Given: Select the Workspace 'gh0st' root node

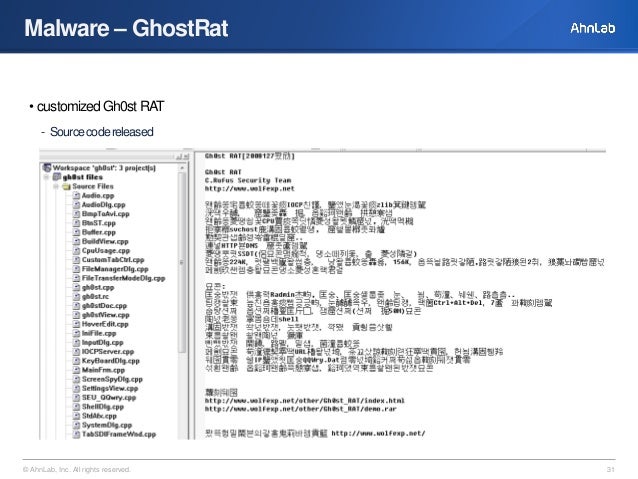Looking at the screenshot, I should [x=104, y=168].
